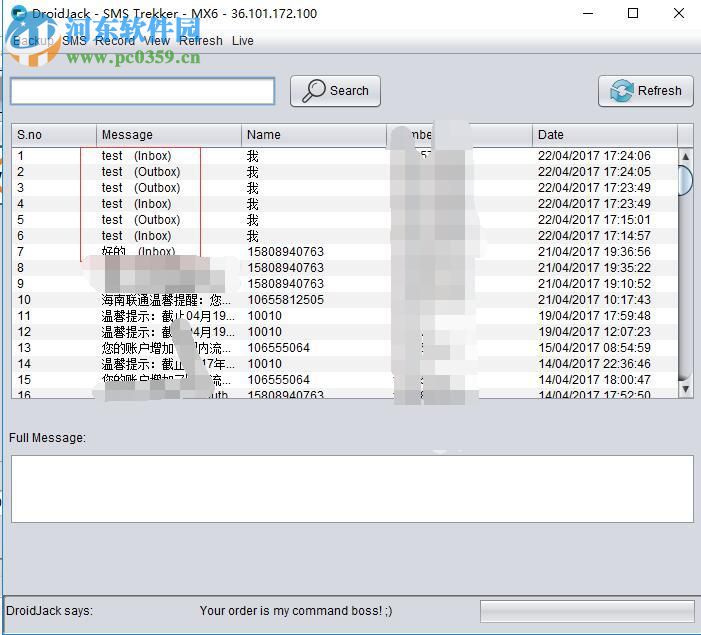Click date 14/04/2017 18:00:47
The height and width of the screenshot is (635, 701).
point(594,380)
